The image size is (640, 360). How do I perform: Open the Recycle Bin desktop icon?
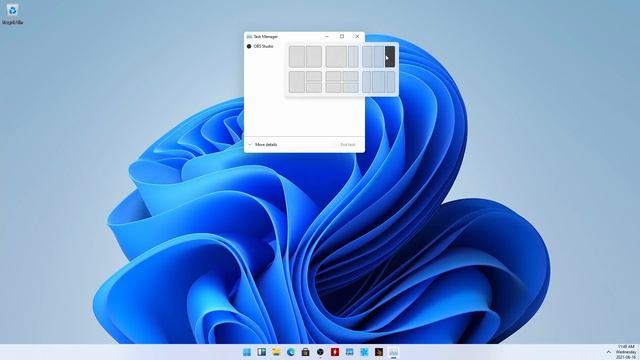[12, 14]
